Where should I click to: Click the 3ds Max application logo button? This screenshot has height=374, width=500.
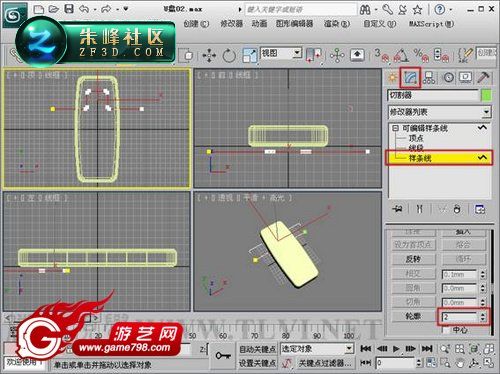[14, 15]
